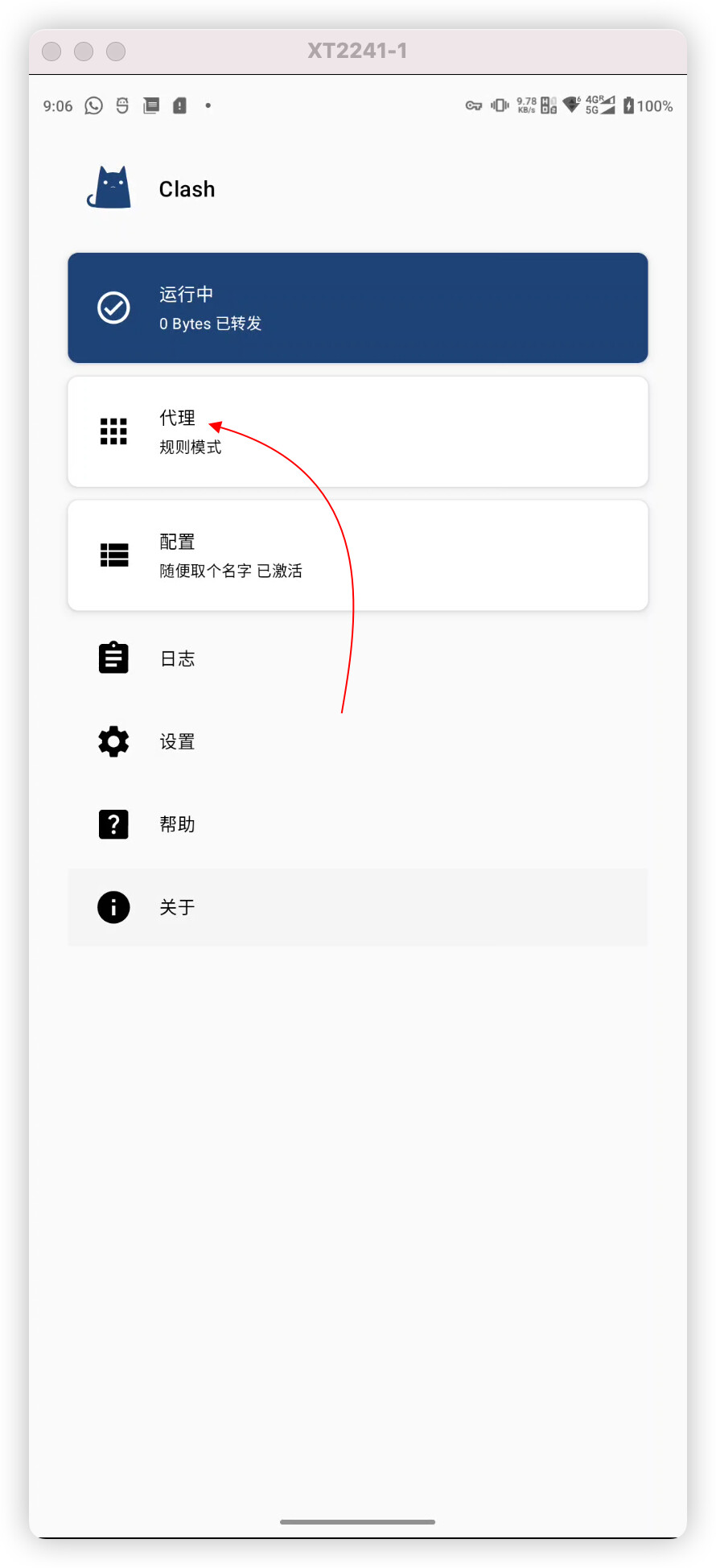Tap the bottom navigation gesture bar
The image size is (716, 1568).
358,1521
